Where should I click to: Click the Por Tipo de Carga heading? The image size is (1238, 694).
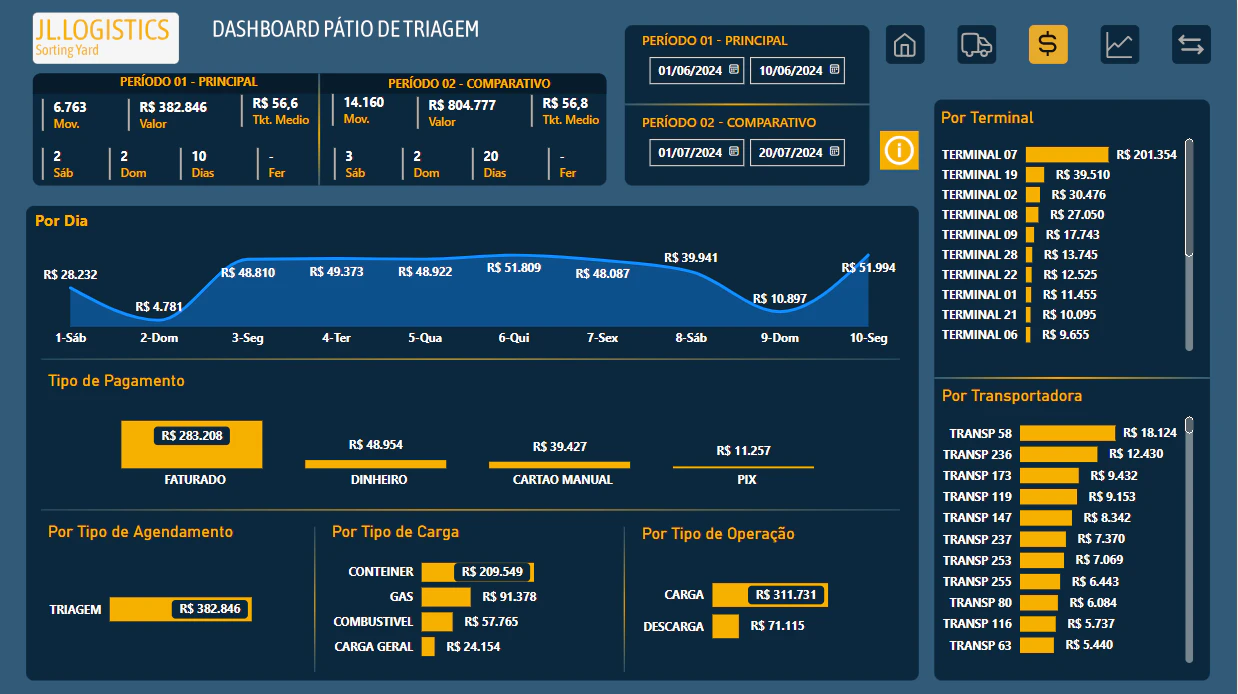395,532
